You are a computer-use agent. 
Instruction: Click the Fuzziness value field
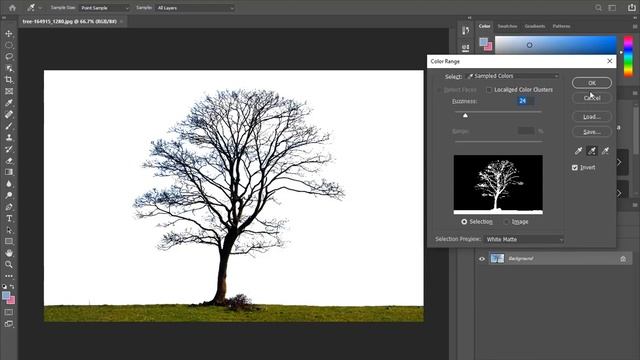coord(525,101)
